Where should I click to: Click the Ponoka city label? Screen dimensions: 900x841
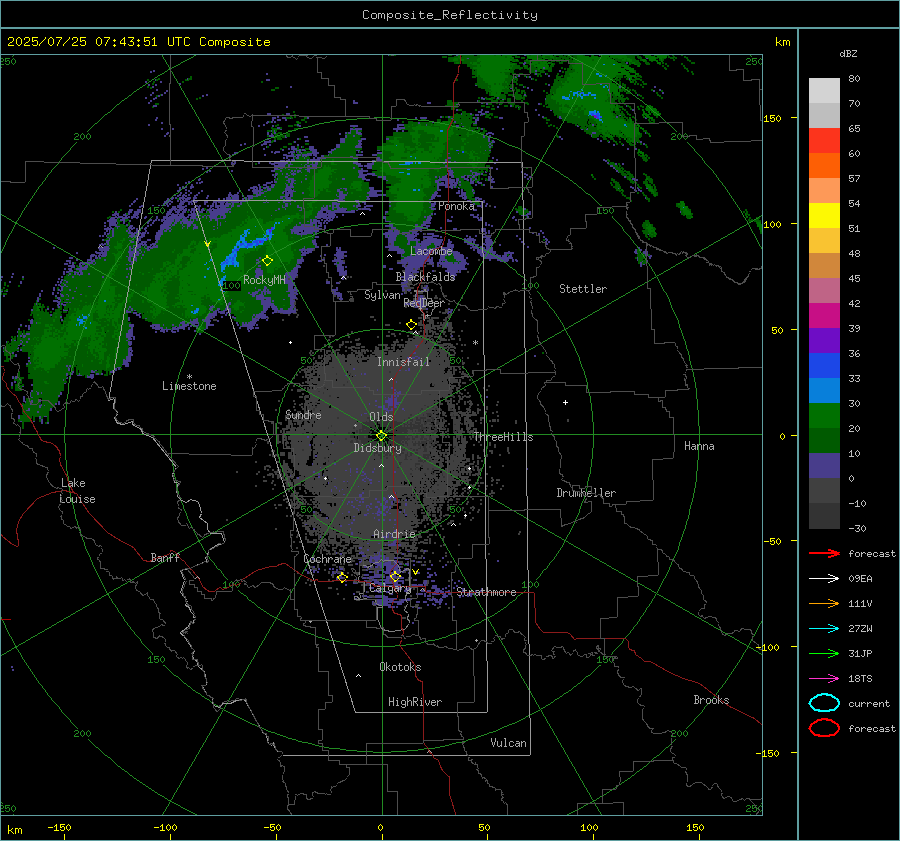456,206
